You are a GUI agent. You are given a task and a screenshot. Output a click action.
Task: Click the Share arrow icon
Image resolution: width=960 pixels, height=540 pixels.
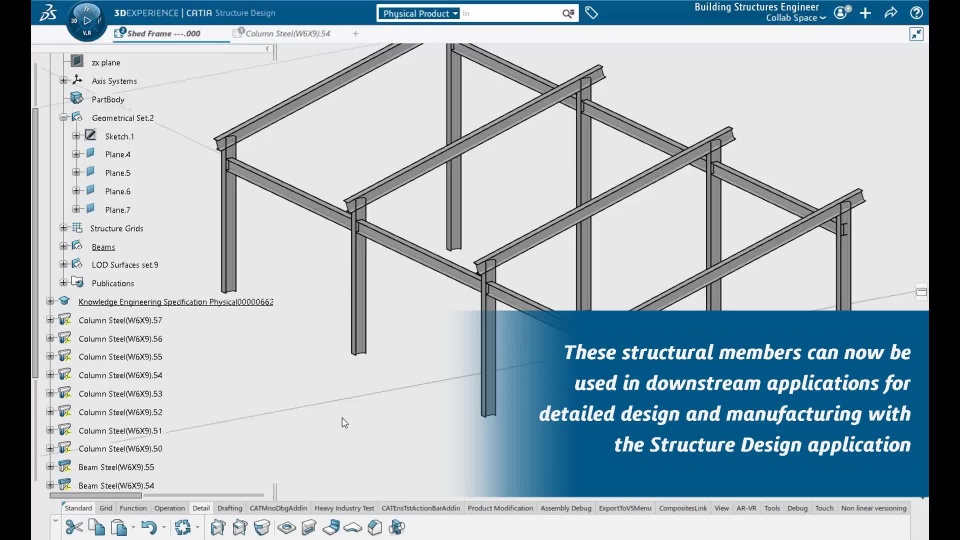coord(891,12)
